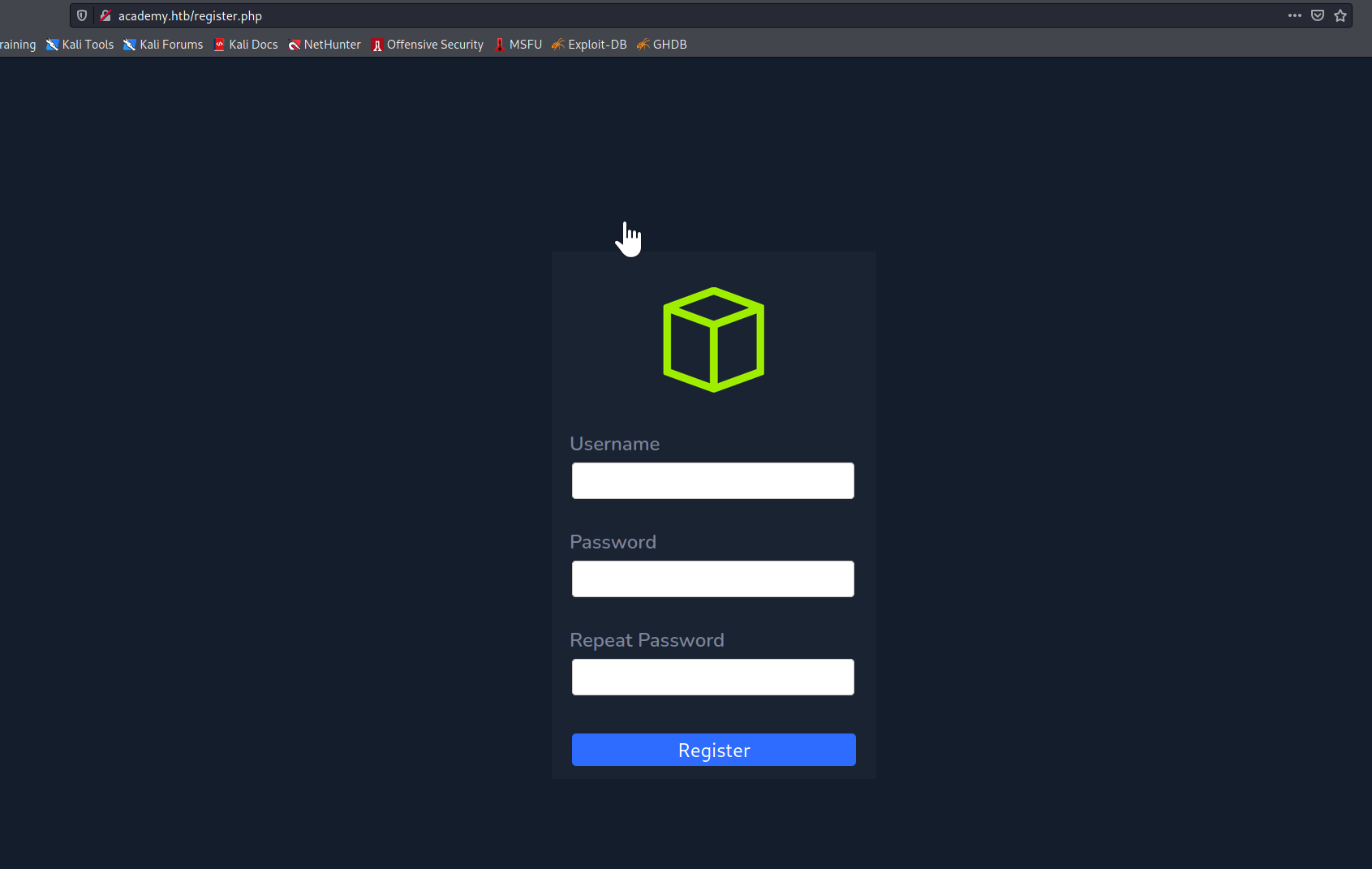Focus the Password input field
This screenshot has height=869, width=1372.
tap(712, 579)
